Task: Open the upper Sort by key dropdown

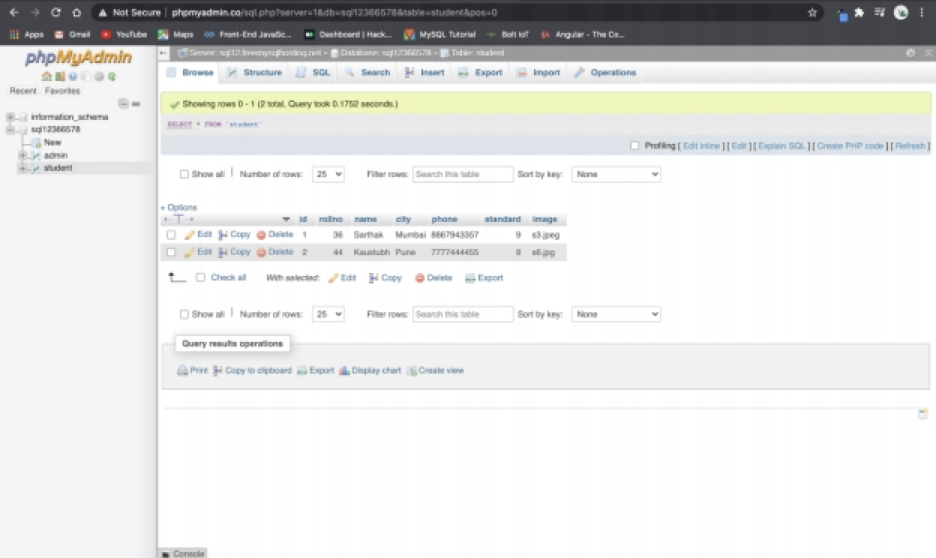Action: [616, 174]
